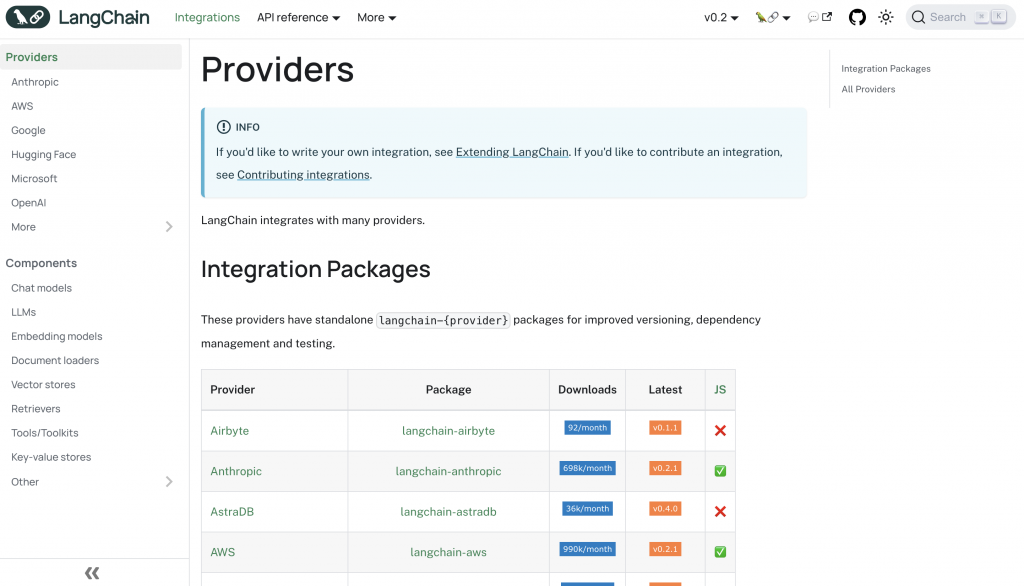Viewport: 1024px width, 586px height.
Task: Click the v0.4.0 AstraDB version badge
Action: point(665,508)
